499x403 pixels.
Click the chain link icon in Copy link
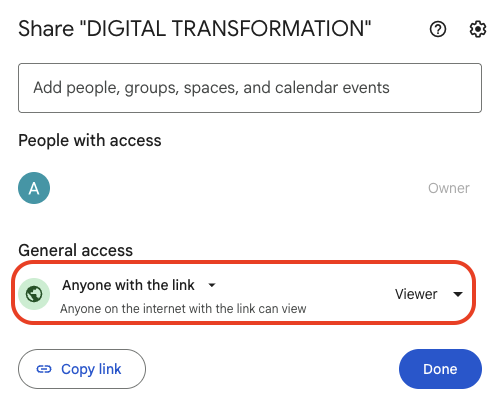[x=44, y=369]
